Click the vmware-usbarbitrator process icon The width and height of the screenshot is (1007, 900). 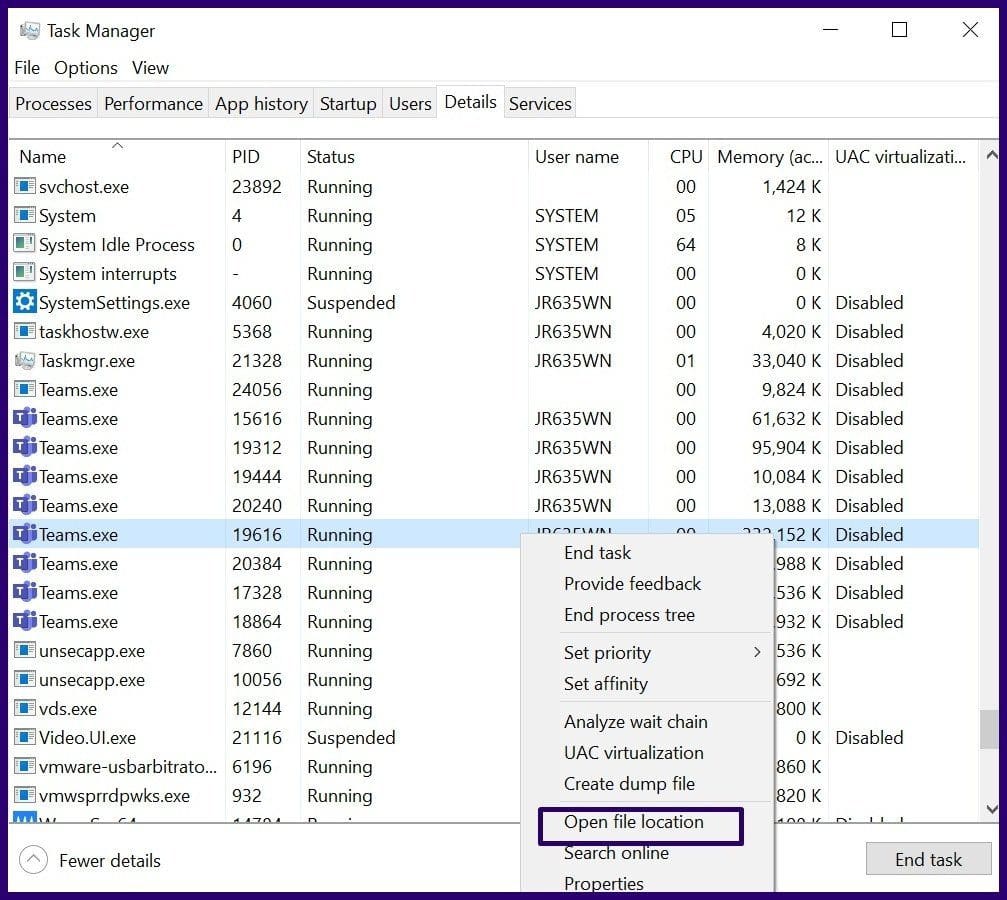24,766
